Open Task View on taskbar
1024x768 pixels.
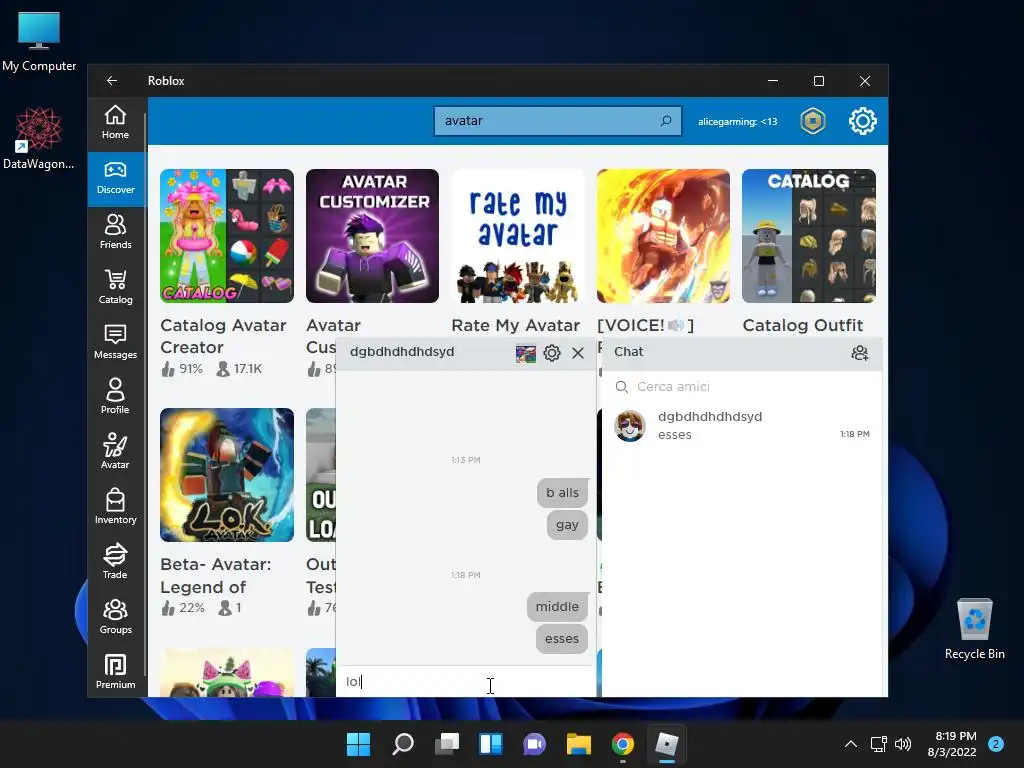click(x=447, y=744)
